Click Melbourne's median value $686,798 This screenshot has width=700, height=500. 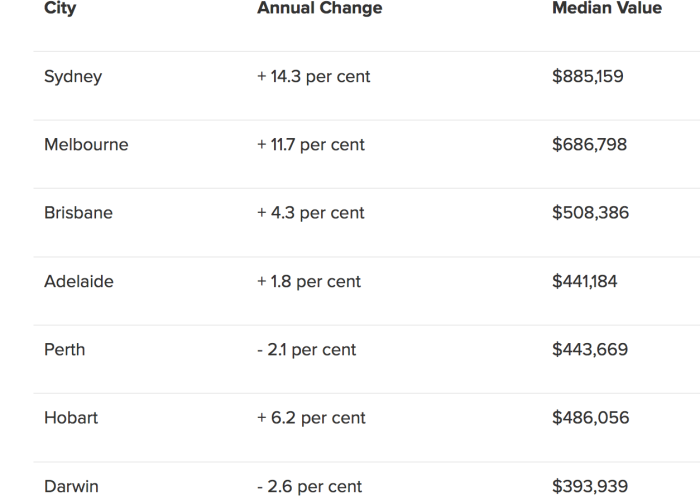tap(589, 145)
